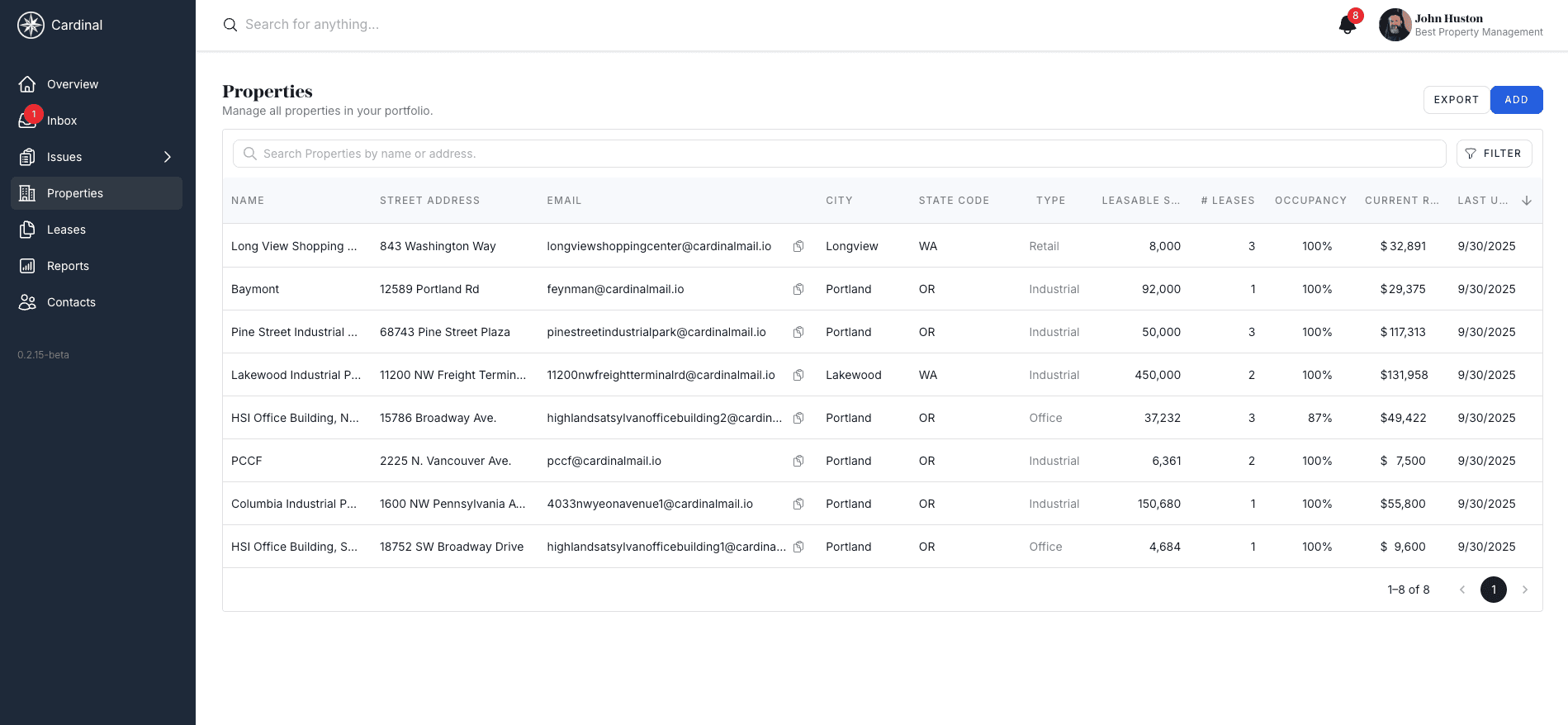
Task: Click the 0.2.15-beta version text
Action: coord(43,355)
